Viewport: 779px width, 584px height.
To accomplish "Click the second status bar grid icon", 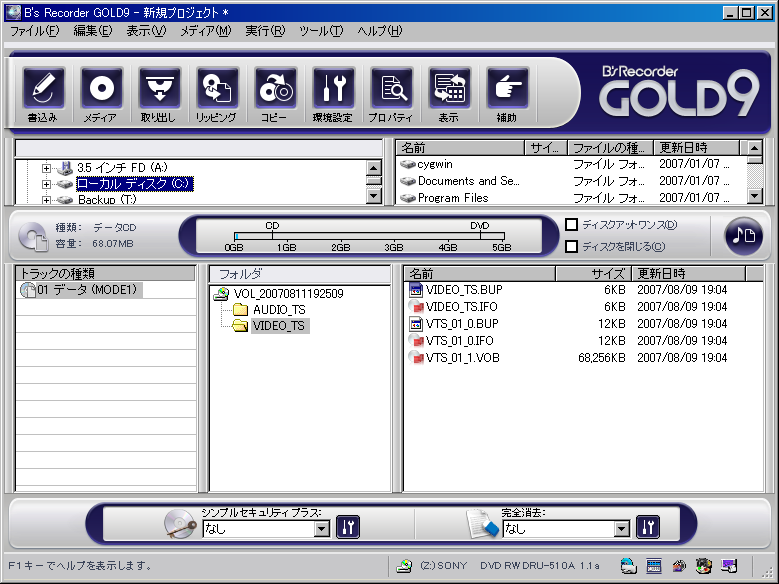I will 654,566.
